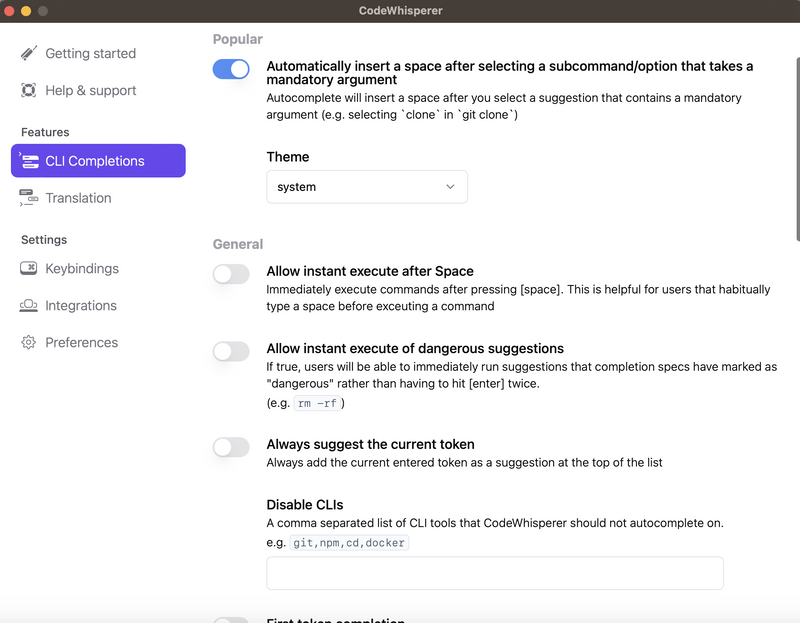Click the Theme label

click(288, 157)
